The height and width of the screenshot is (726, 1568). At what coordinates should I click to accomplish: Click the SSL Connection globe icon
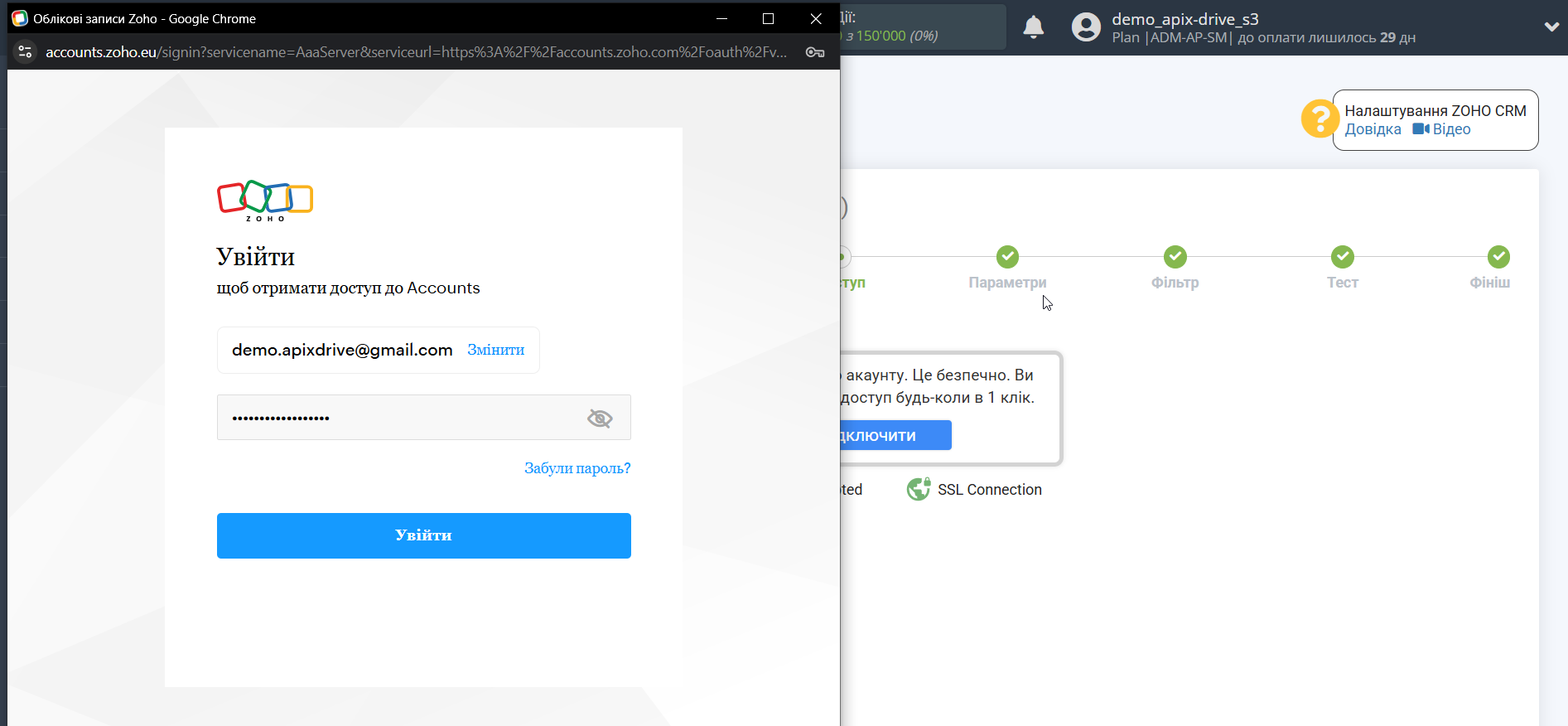918,490
